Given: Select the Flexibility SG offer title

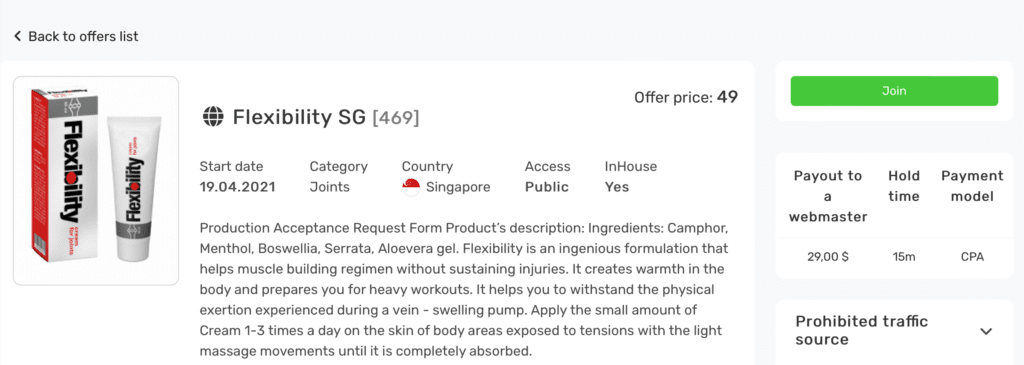Looking at the screenshot, I should click(x=299, y=118).
